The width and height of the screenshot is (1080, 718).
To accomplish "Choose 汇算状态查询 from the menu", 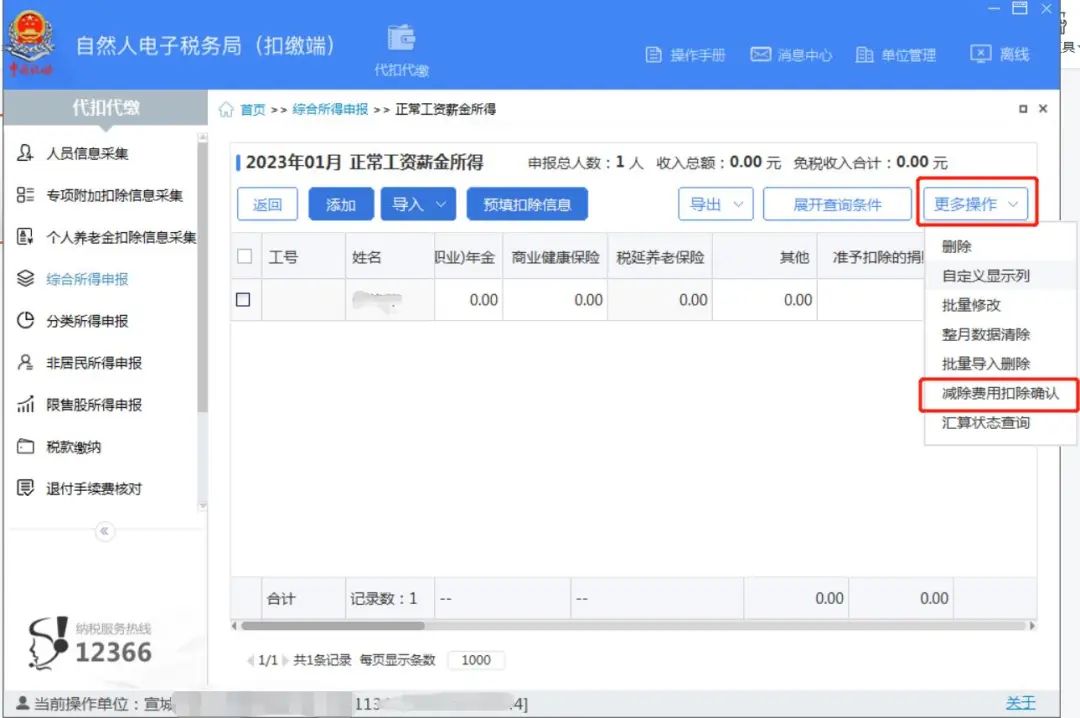I will pos(986,422).
